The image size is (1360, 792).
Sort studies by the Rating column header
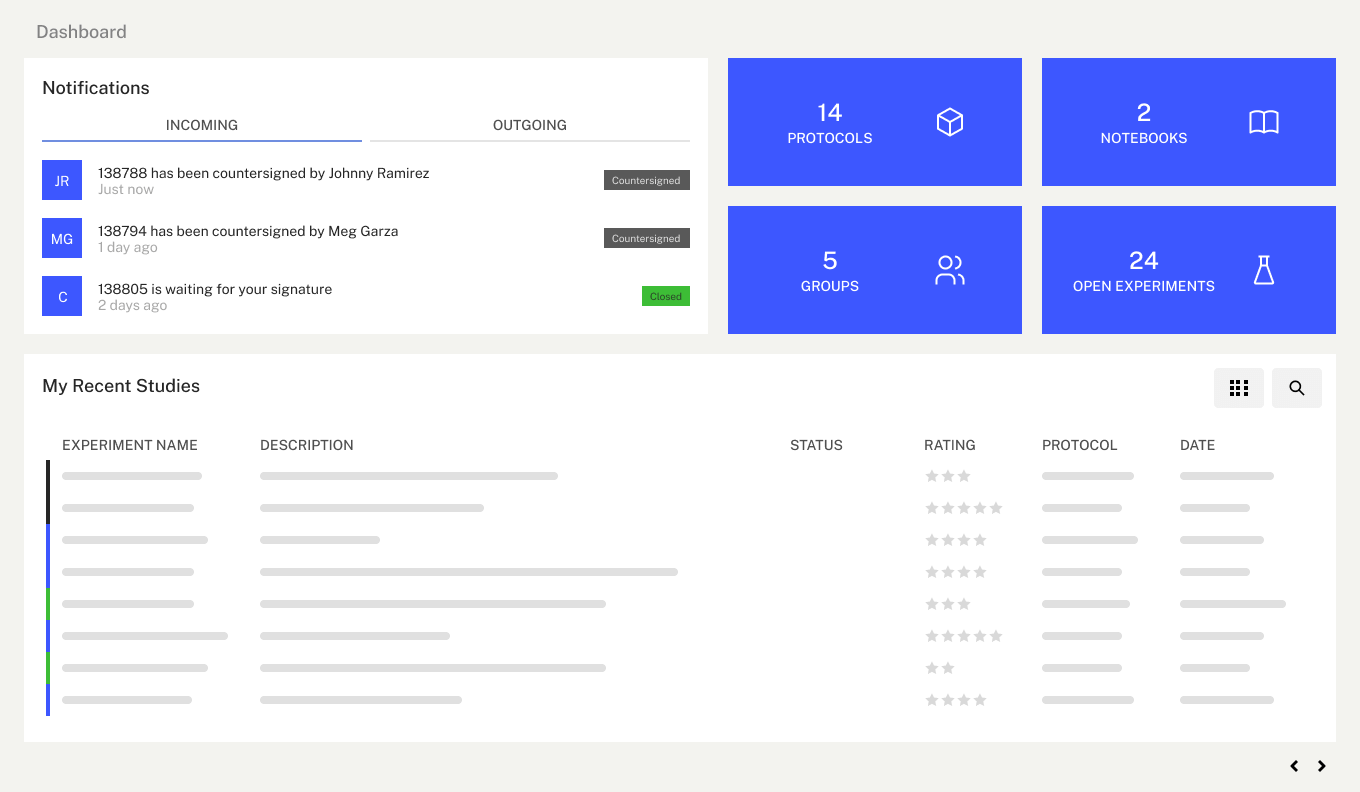tap(949, 445)
